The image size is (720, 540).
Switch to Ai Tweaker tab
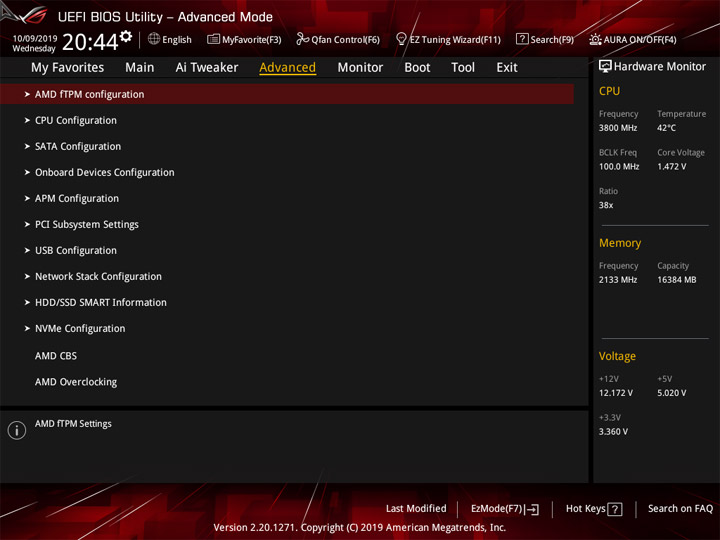[x=207, y=68]
